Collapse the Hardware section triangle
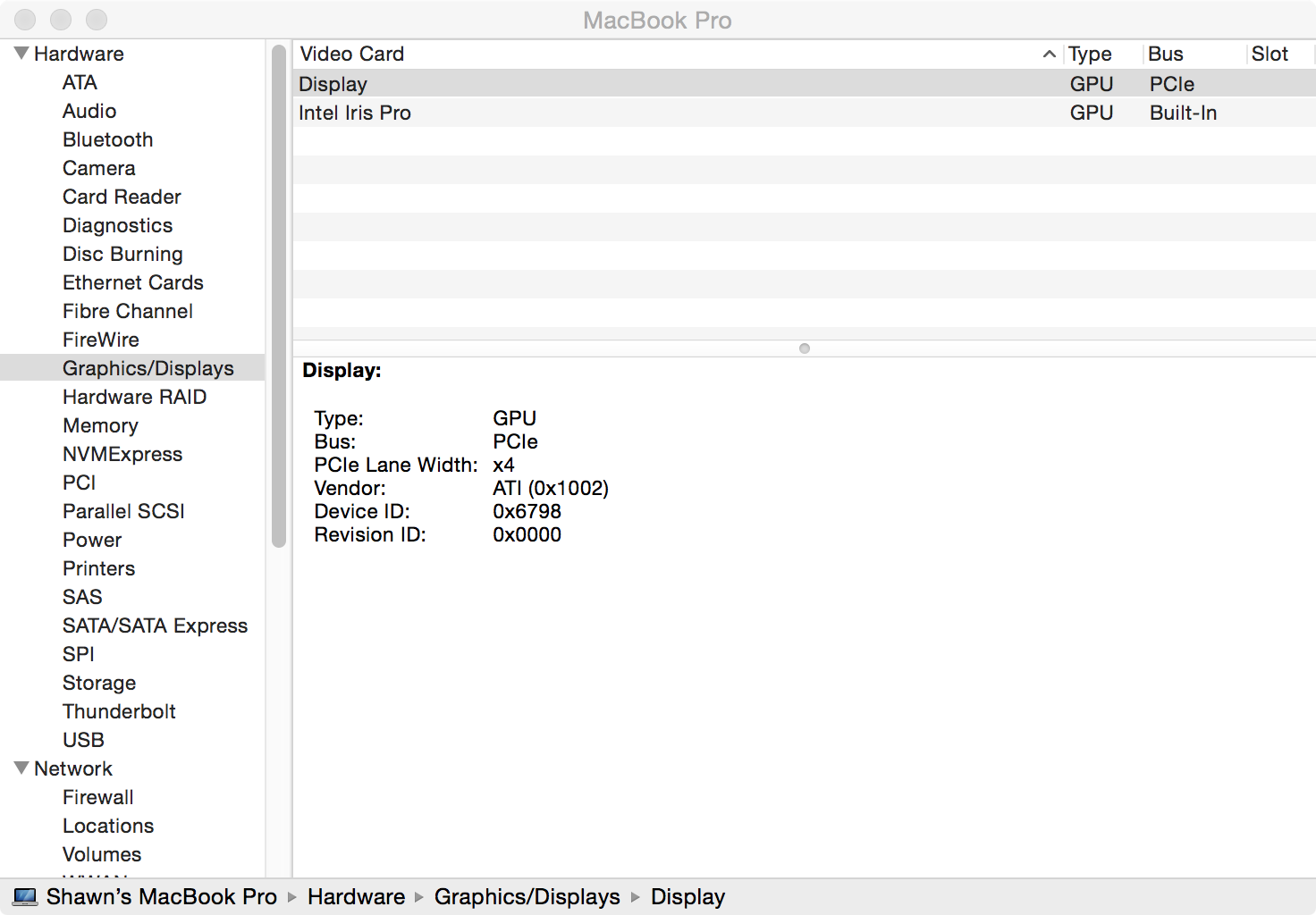Viewport: 1316px width, 915px height. coord(21,54)
